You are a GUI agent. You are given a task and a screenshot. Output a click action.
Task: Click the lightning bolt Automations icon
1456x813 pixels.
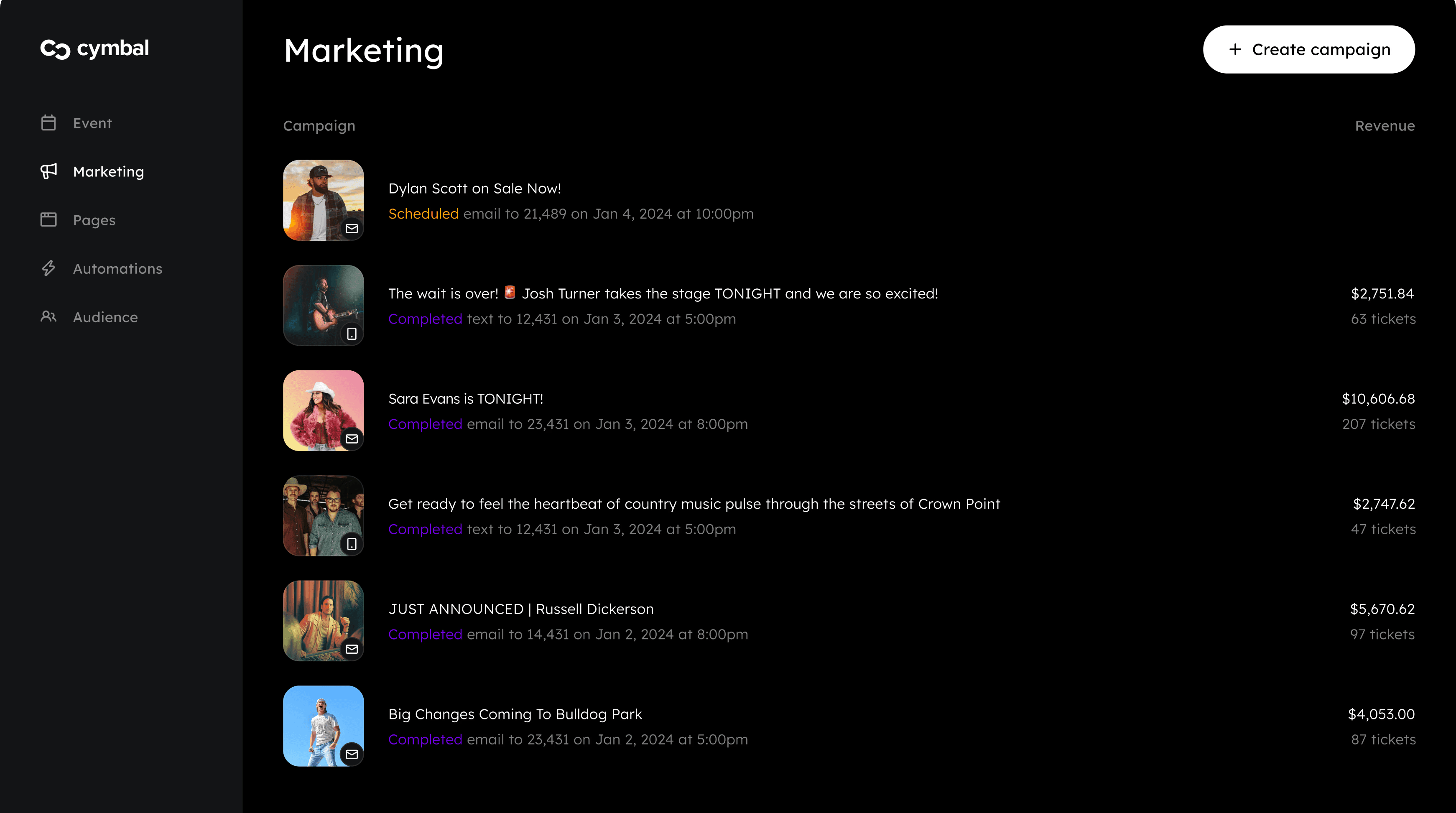coord(48,268)
